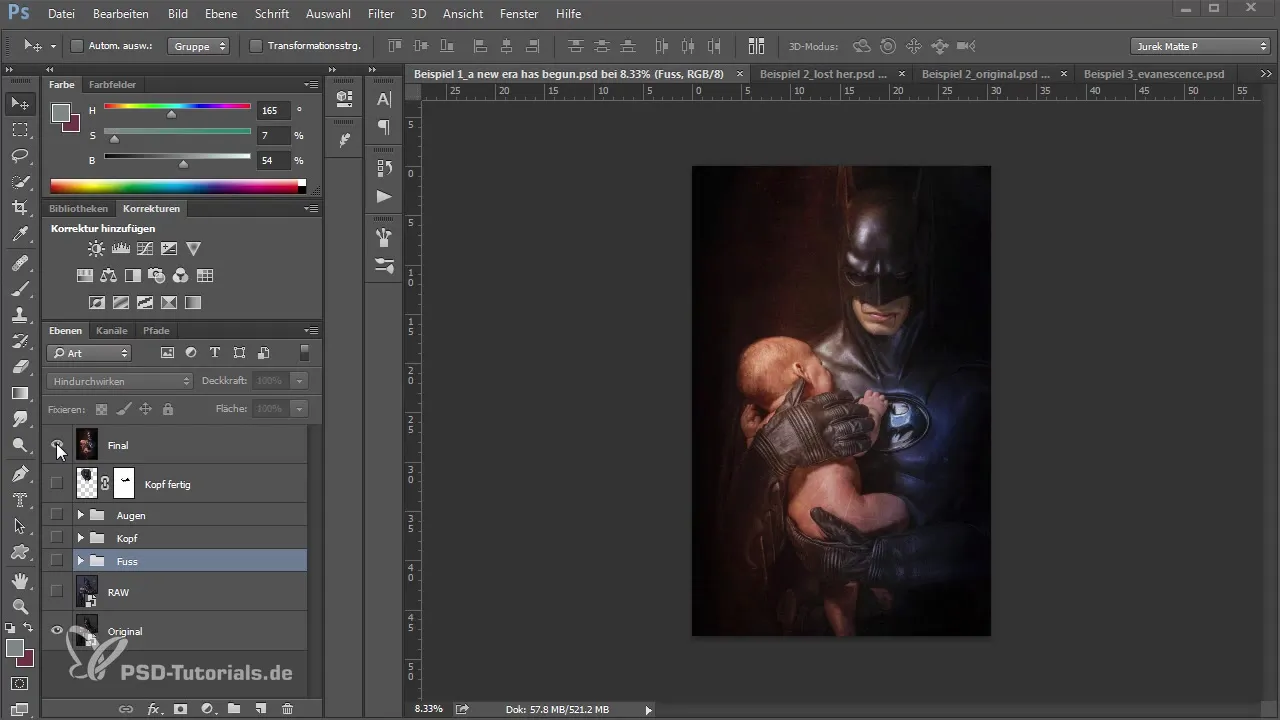
Task: Add a Levels adjustment
Action: (120, 249)
